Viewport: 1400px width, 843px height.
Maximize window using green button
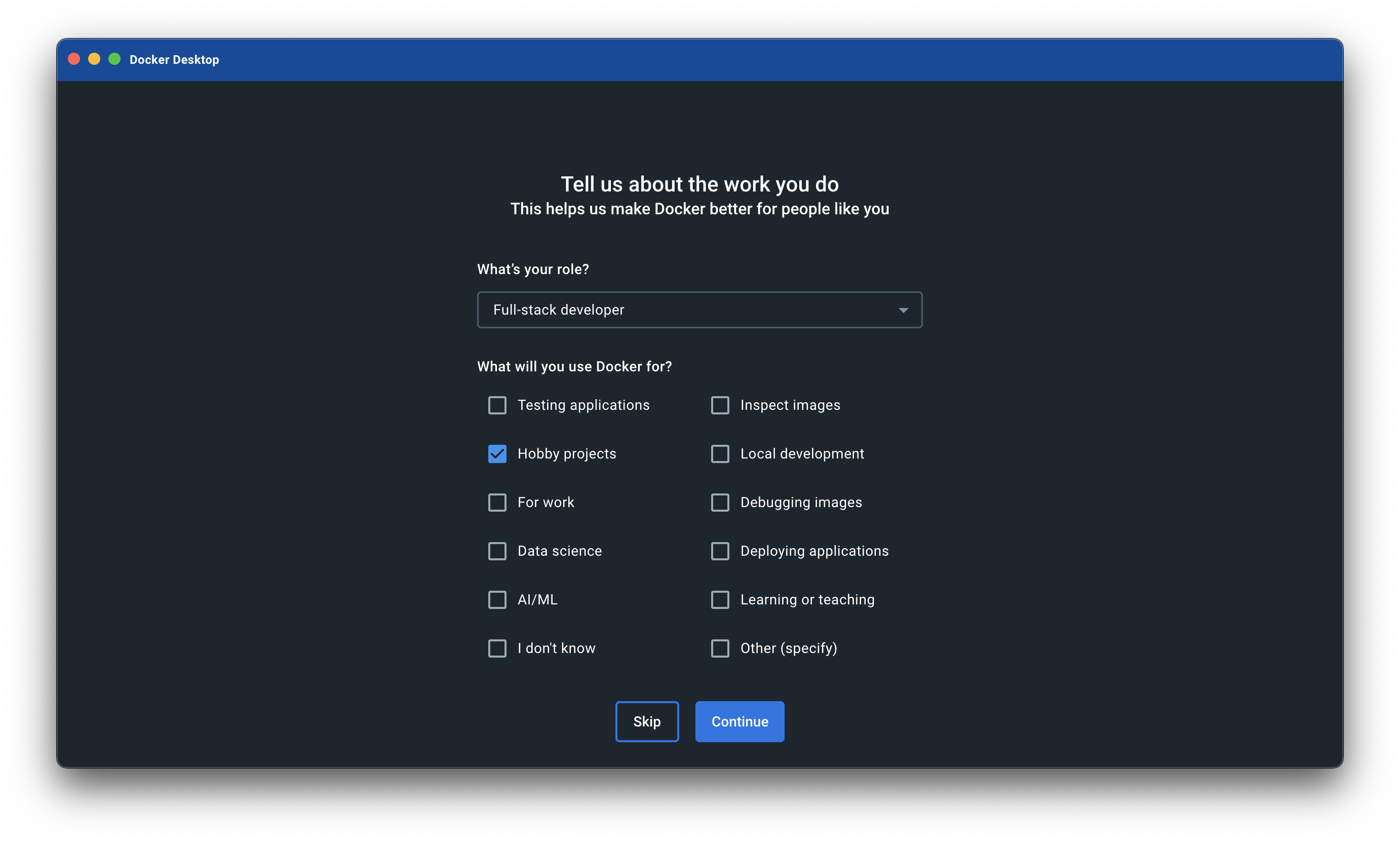coord(115,59)
